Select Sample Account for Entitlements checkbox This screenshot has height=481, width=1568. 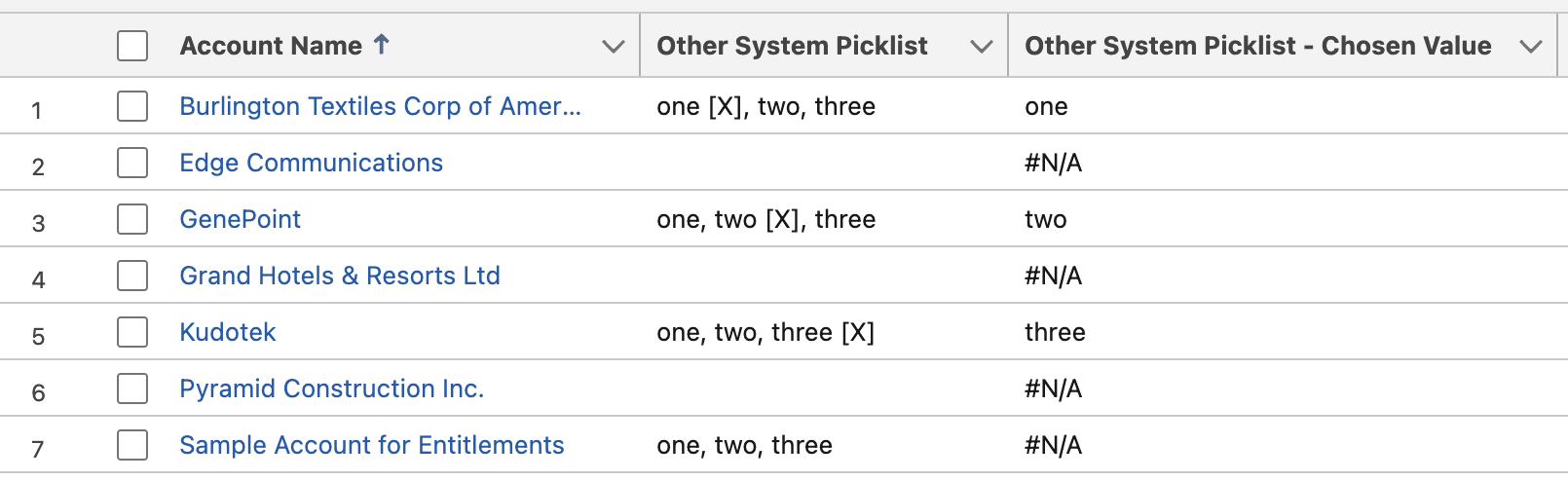[132, 445]
